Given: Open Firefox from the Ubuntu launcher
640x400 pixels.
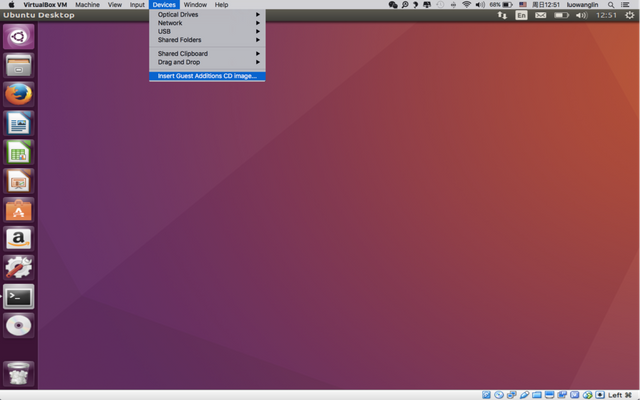Looking at the screenshot, I should click(18, 94).
